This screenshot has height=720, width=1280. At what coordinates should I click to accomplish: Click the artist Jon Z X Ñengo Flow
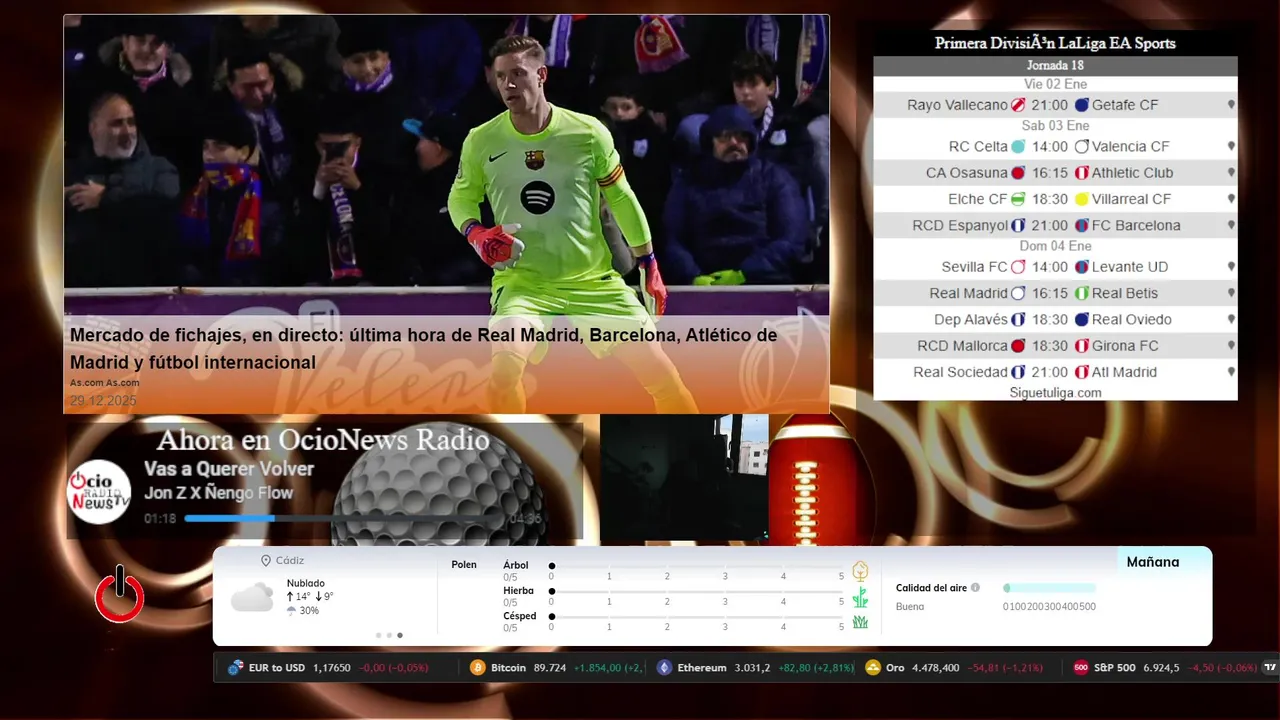click(x=219, y=493)
